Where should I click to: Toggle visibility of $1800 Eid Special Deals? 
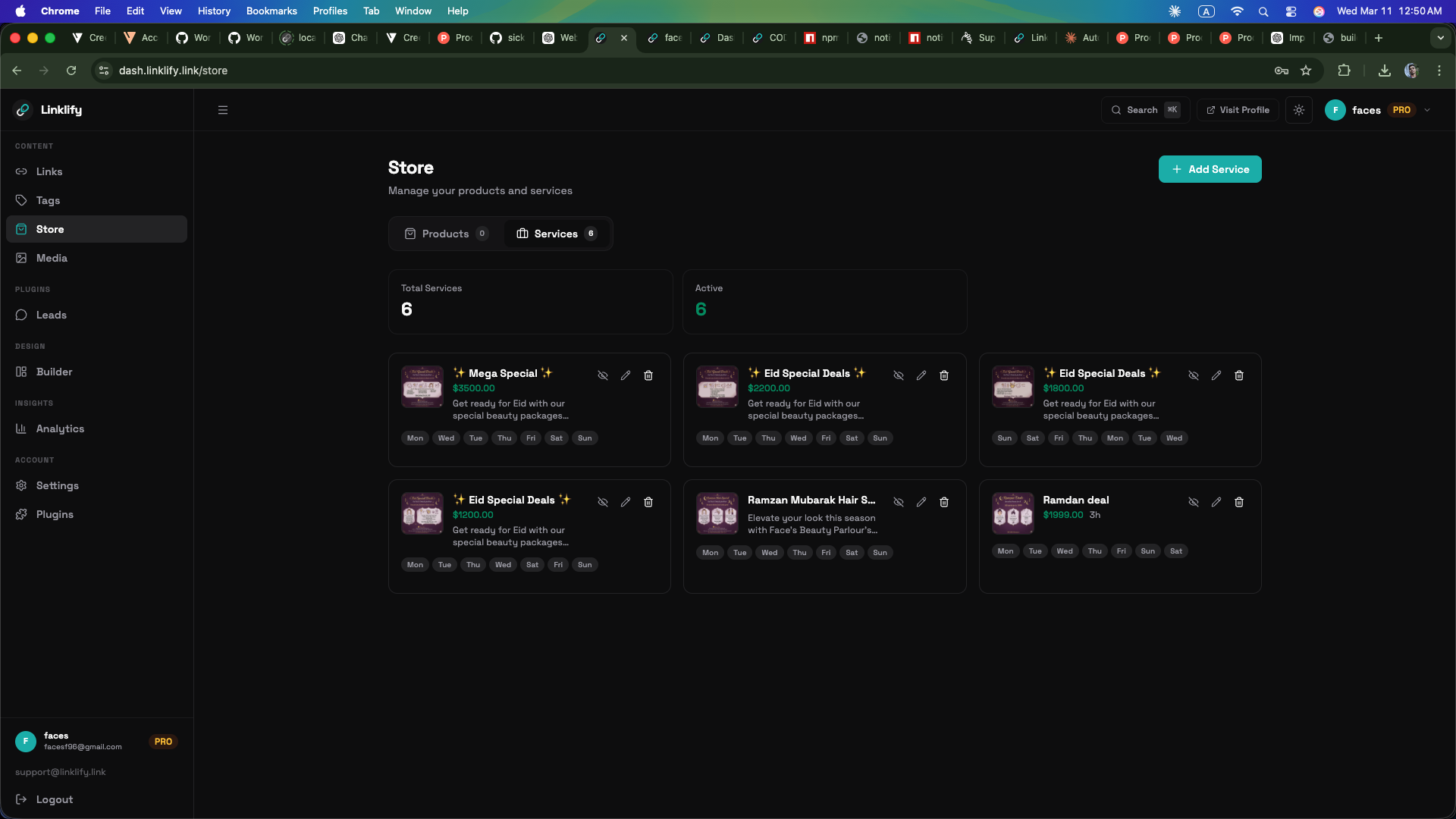pyautogui.click(x=1194, y=375)
